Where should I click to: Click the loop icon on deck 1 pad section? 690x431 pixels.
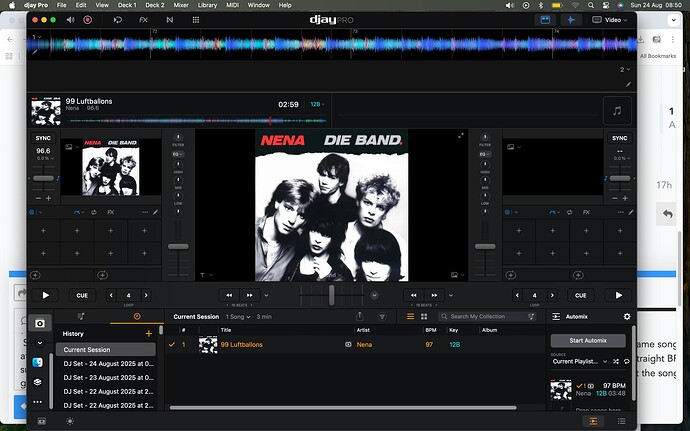[x=94, y=212]
